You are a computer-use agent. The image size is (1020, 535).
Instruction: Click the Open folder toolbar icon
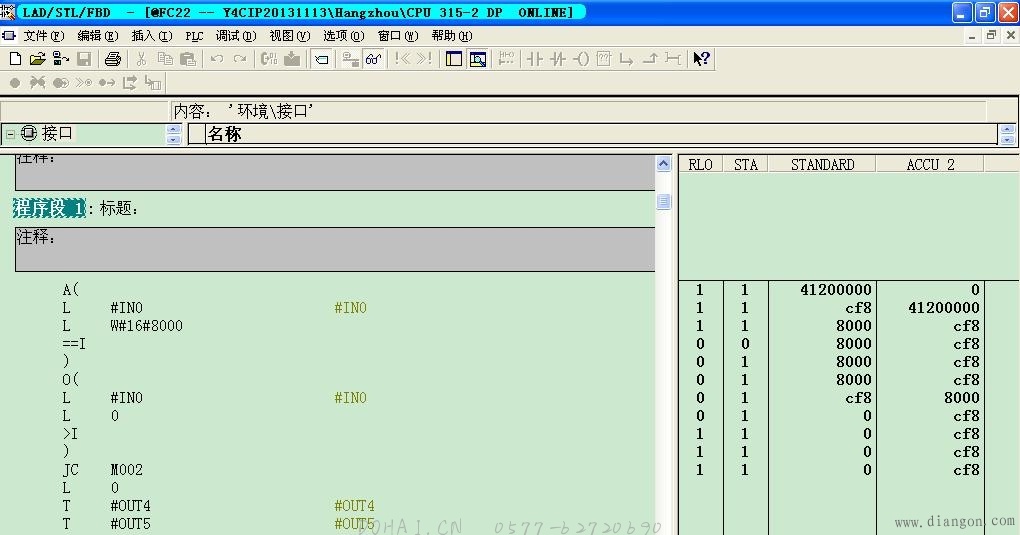[x=37, y=59]
